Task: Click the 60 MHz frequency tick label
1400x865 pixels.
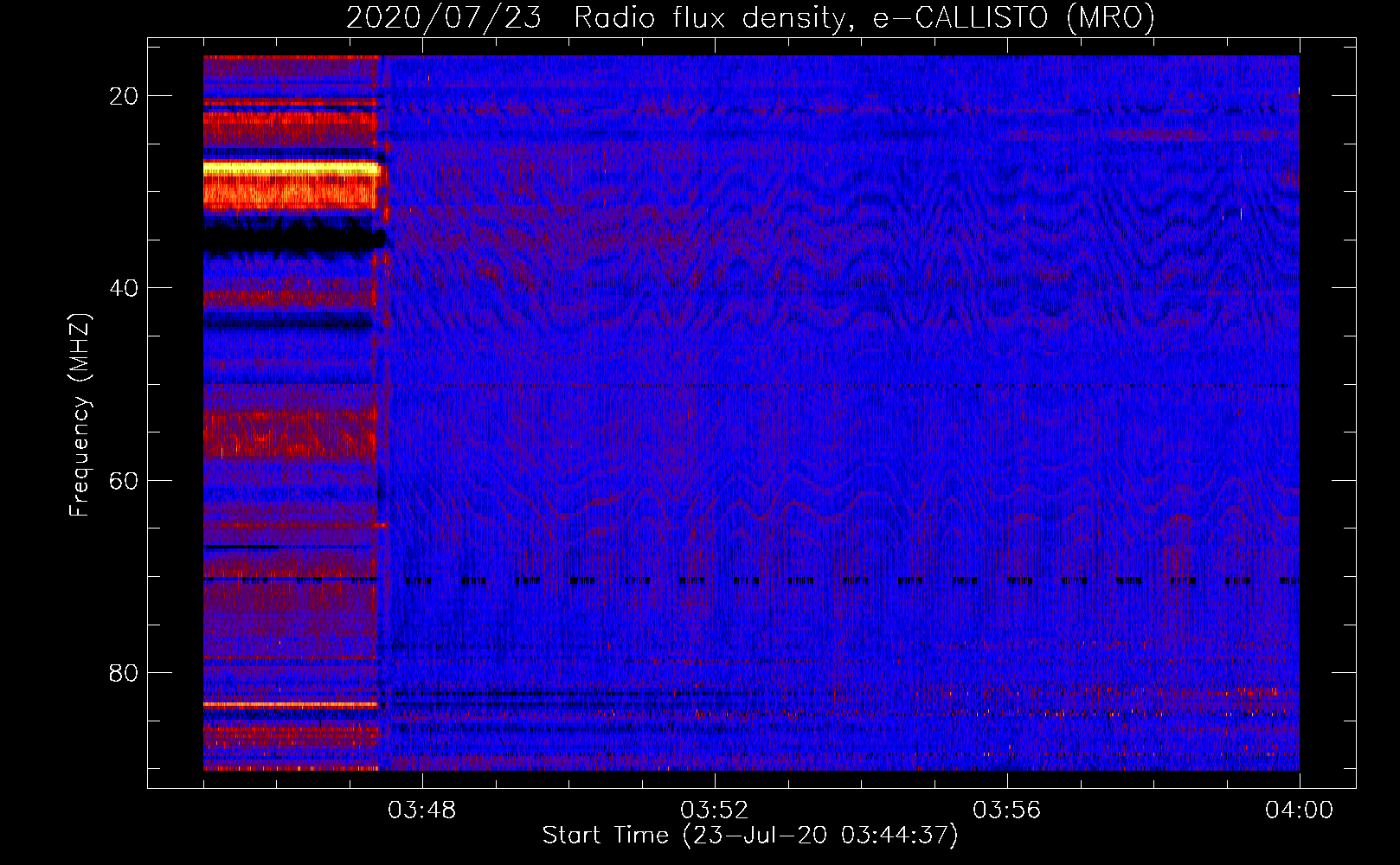Action: coord(125,480)
